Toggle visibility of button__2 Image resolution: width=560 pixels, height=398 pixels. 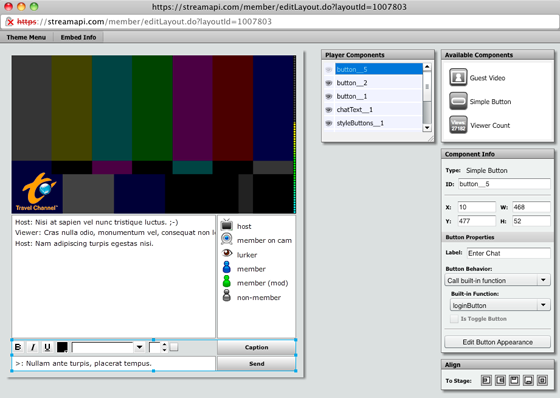click(329, 83)
